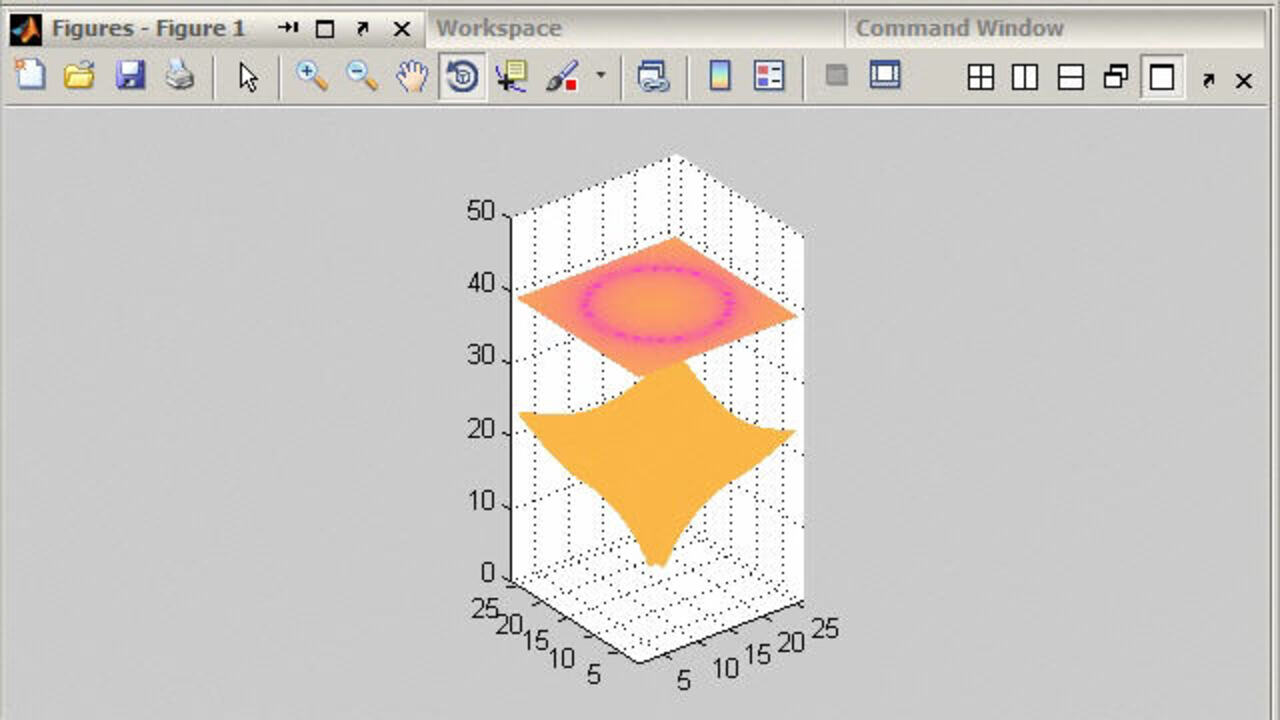Insert a colorbar from the toolbar
1280x720 pixels.
click(719, 76)
